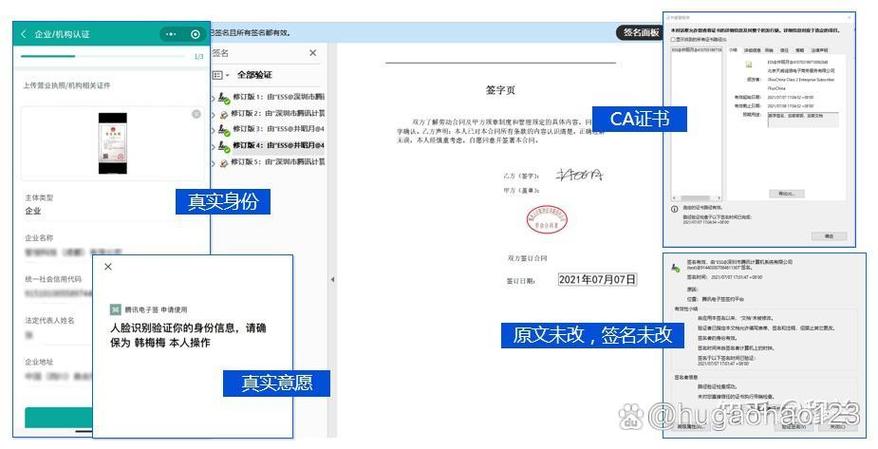Select 修订版 5 row text
The width and height of the screenshot is (878, 449).
[x=279, y=162]
